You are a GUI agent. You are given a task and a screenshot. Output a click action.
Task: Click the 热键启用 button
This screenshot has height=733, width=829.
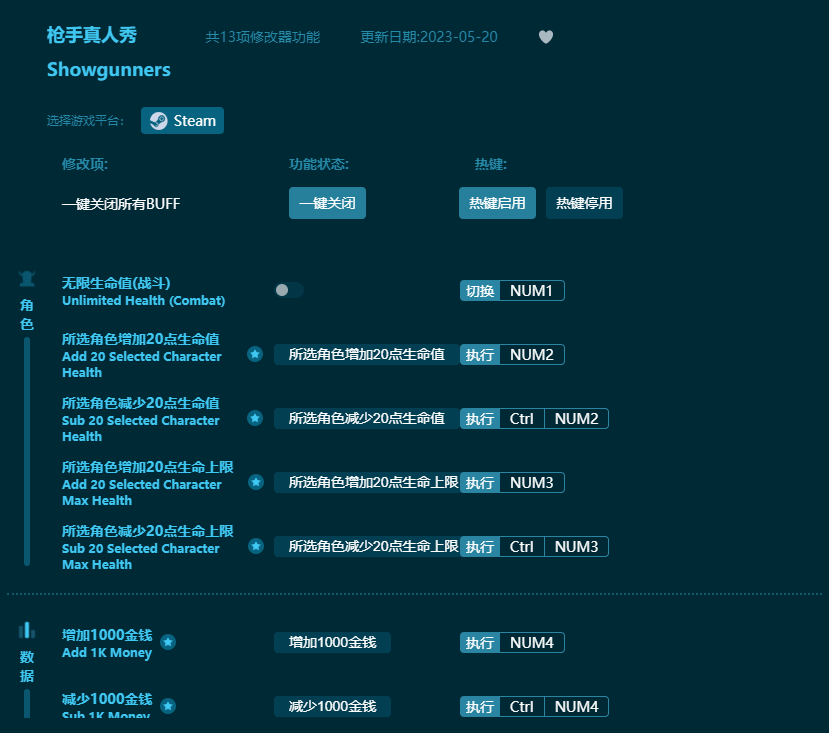(497, 202)
